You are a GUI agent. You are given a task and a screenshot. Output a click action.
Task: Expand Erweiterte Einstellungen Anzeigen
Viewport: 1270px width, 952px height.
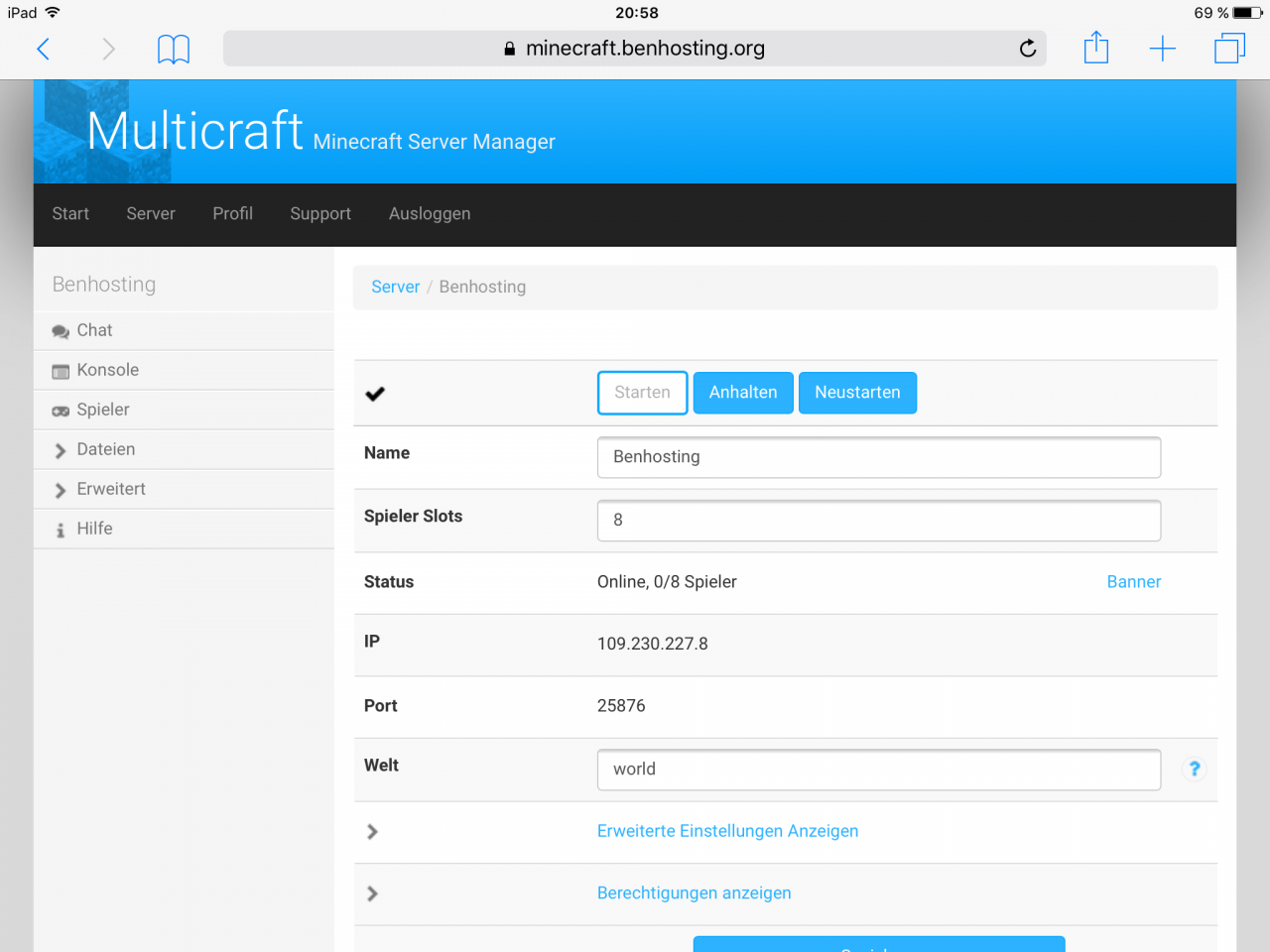click(727, 831)
